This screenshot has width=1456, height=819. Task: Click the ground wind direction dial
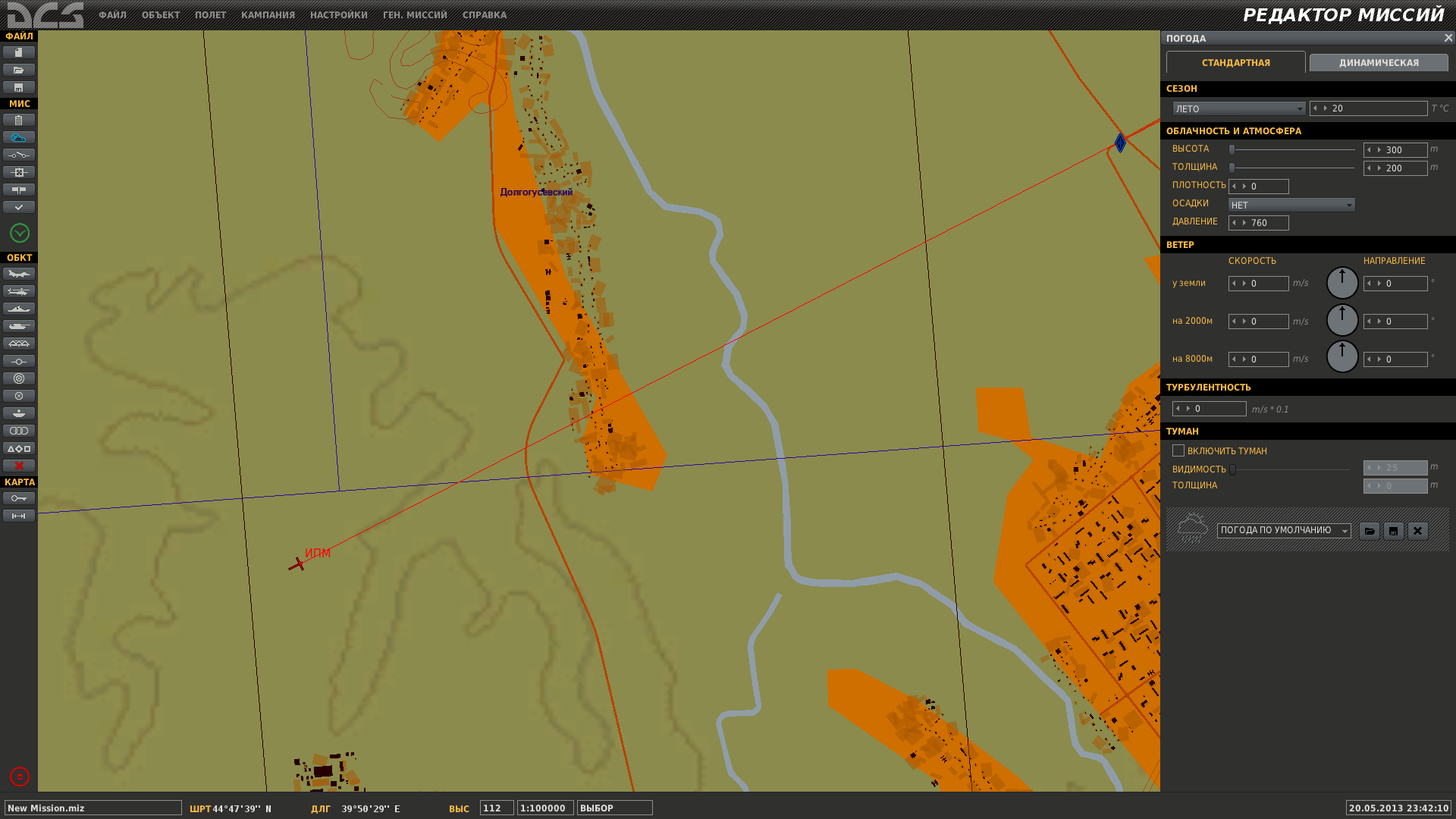pos(1342,283)
